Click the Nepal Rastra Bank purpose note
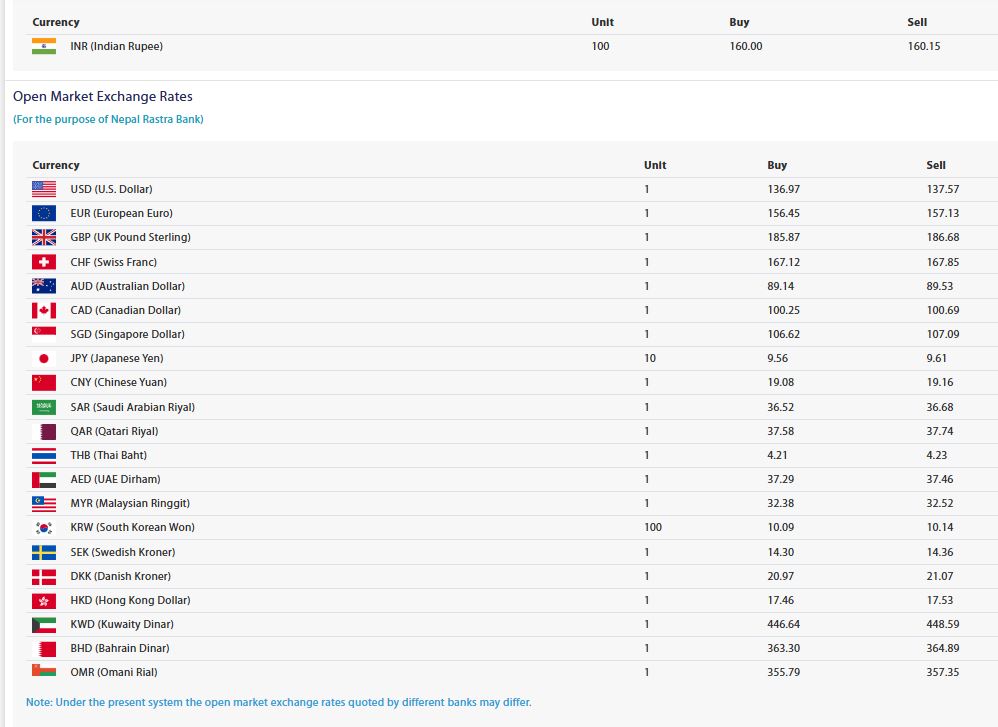The height and width of the screenshot is (727, 998). [108, 119]
